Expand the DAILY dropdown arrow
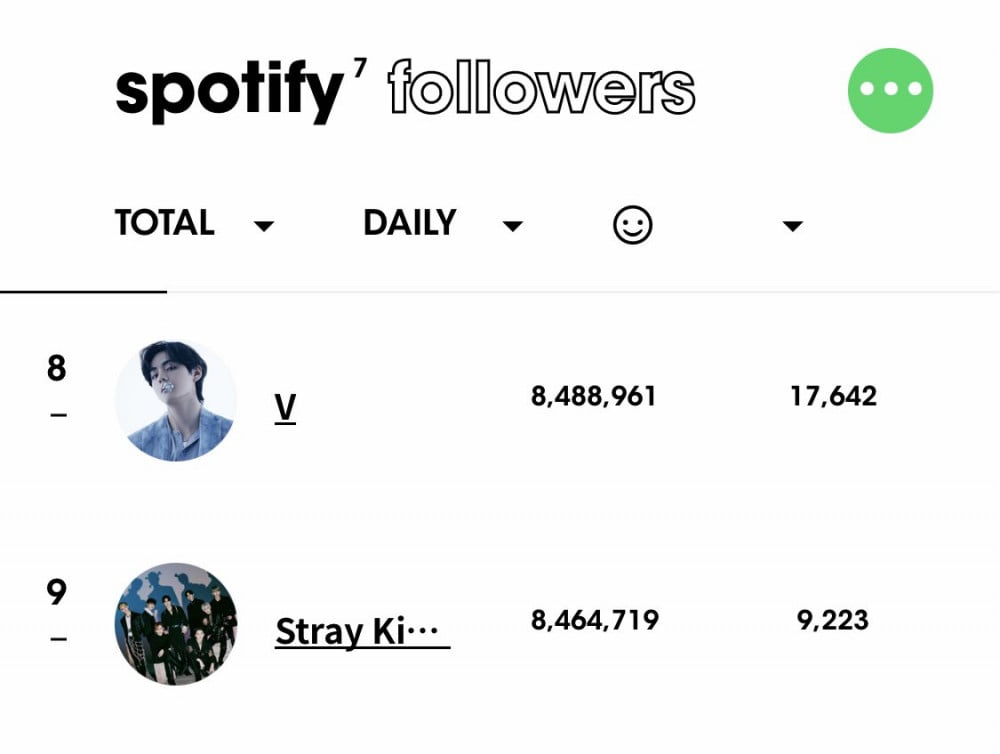Viewport: 1000px width, 754px height. [x=513, y=226]
